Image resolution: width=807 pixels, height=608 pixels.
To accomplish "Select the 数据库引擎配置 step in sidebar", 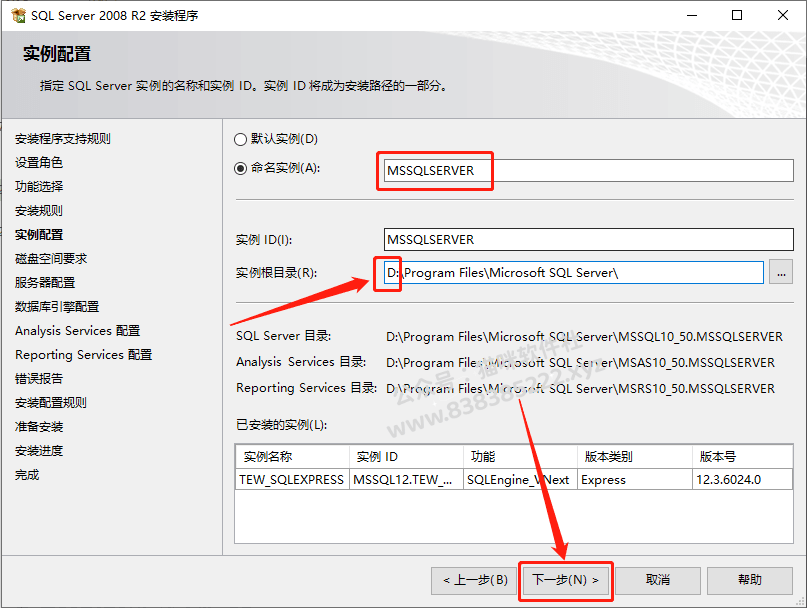I will pyautogui.click(x=57, y=307).
